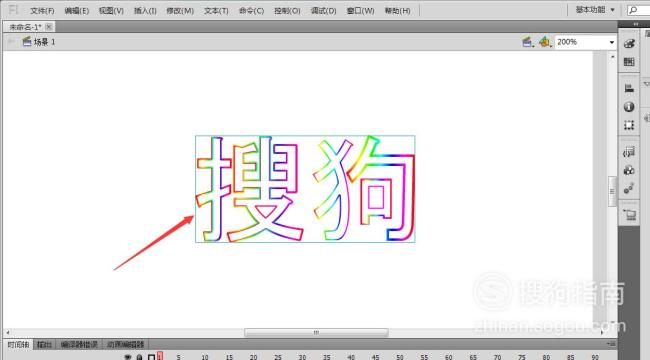Click the Edit Scene clapperboard icon
The width and height of the screenshot is (650, 360).
[527, 41]
